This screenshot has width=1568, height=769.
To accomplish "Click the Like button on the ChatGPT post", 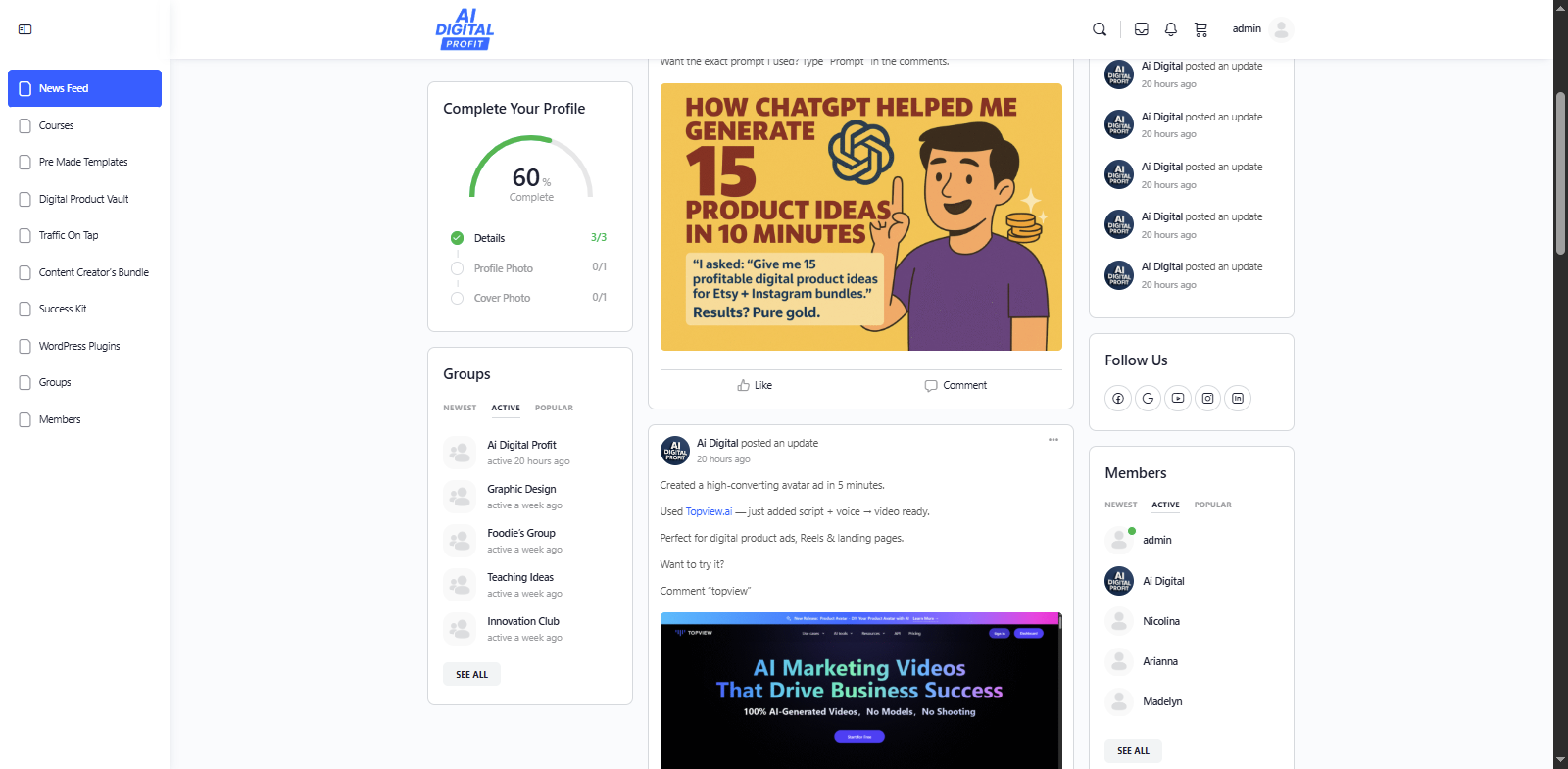I will pyautogui.click(x=755, y=386).
